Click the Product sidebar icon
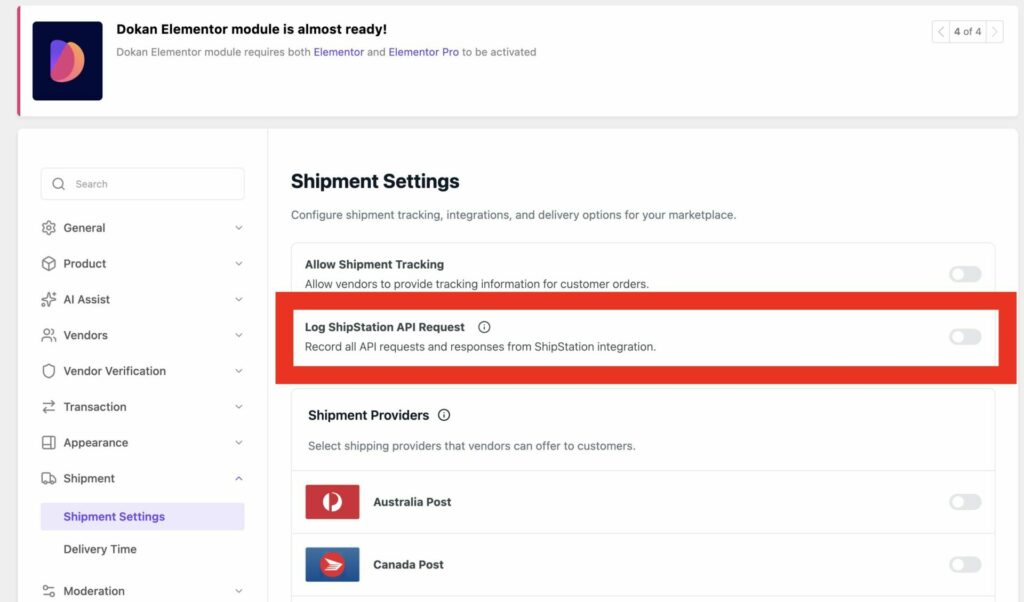 [48, 264]
